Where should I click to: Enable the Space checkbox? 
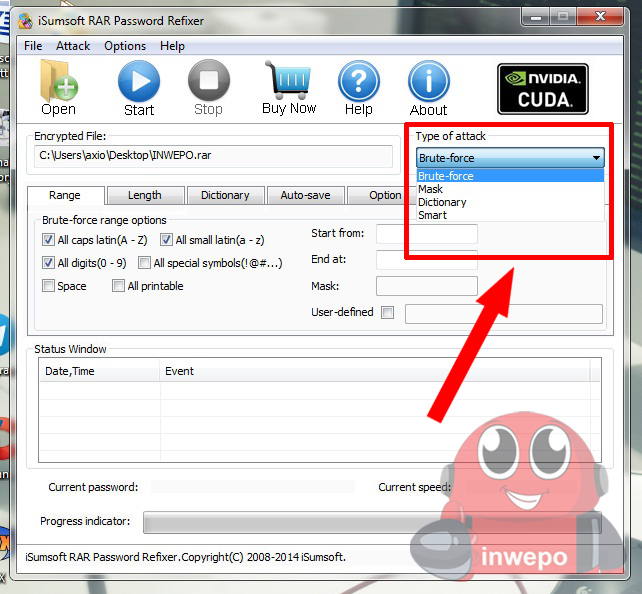coord(48,285)
